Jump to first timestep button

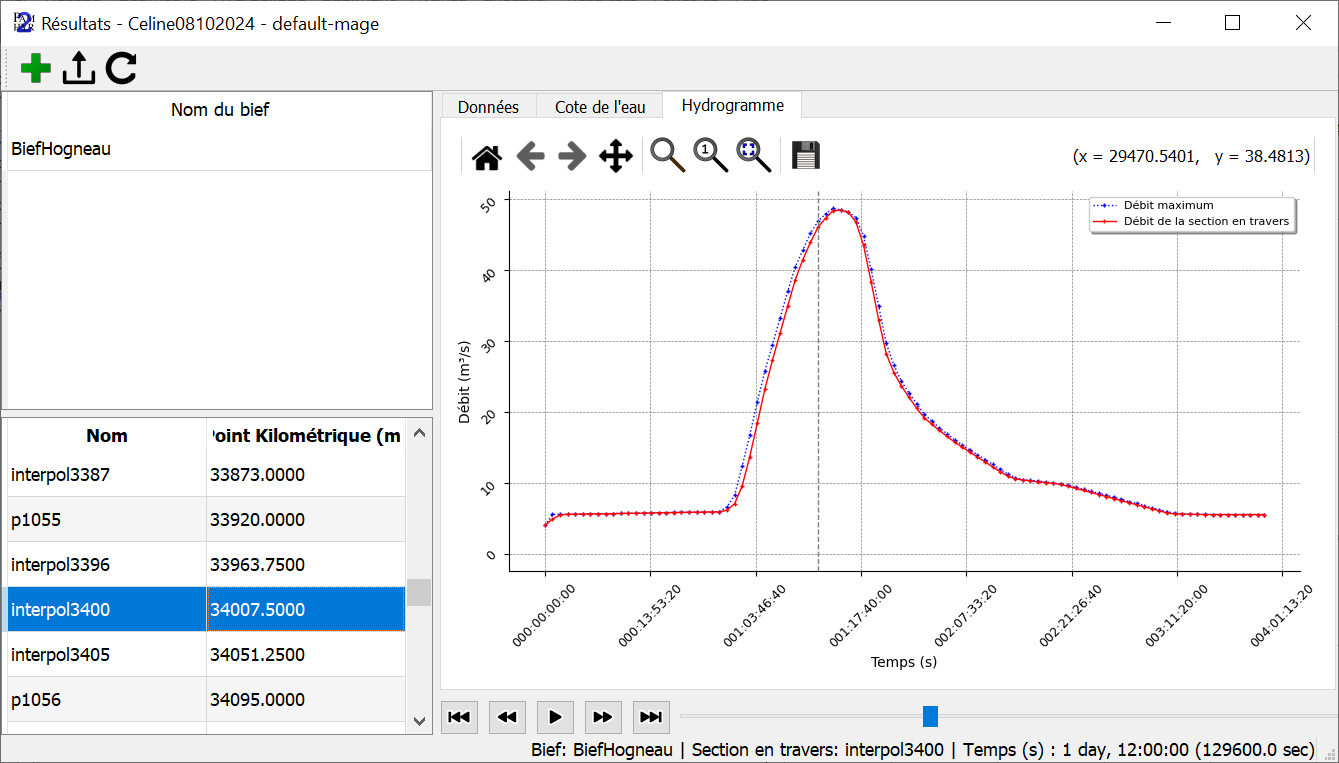click(x=459, y=717)
